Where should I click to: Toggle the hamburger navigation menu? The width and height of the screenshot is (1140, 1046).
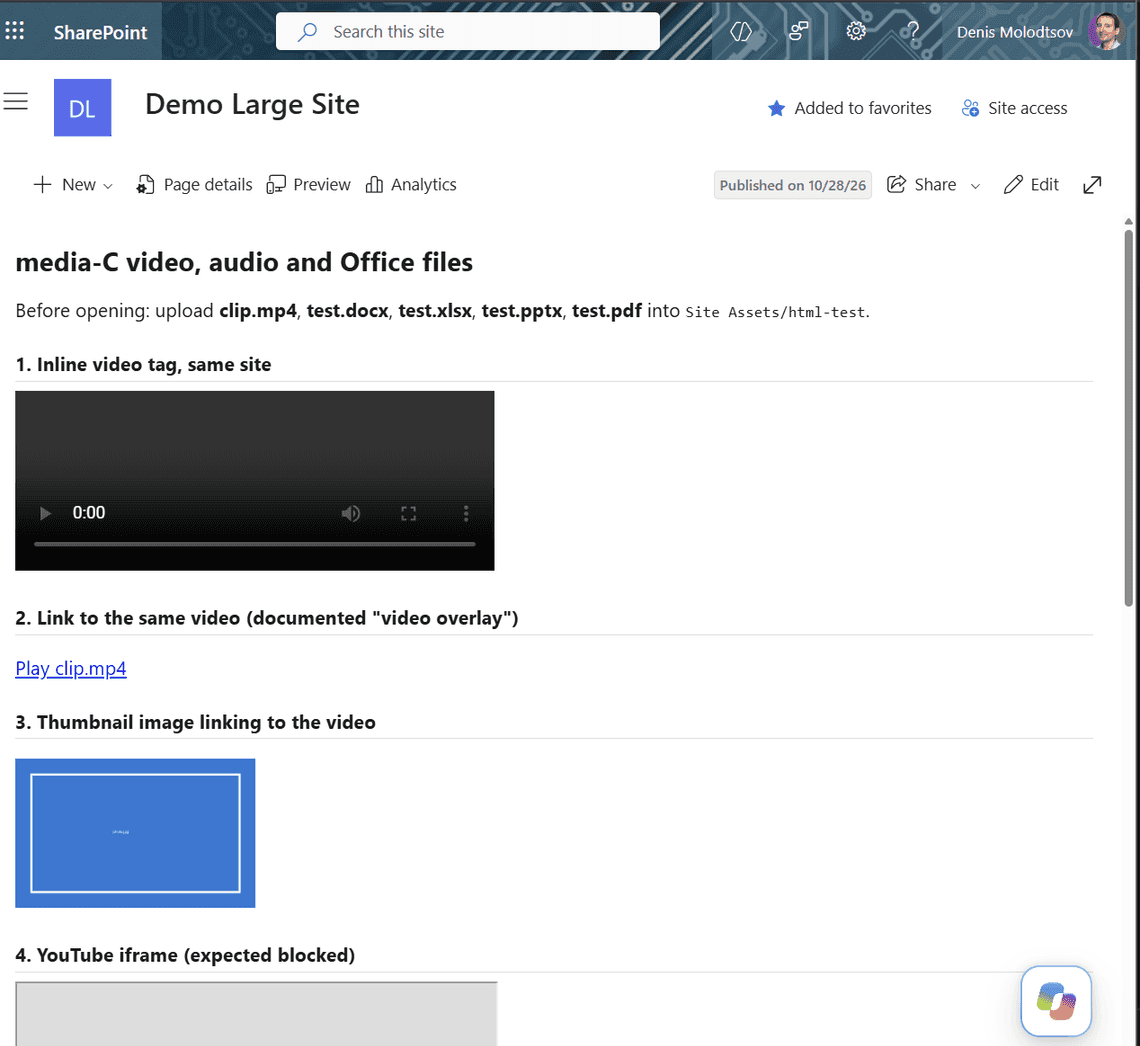tap(15, 101)
